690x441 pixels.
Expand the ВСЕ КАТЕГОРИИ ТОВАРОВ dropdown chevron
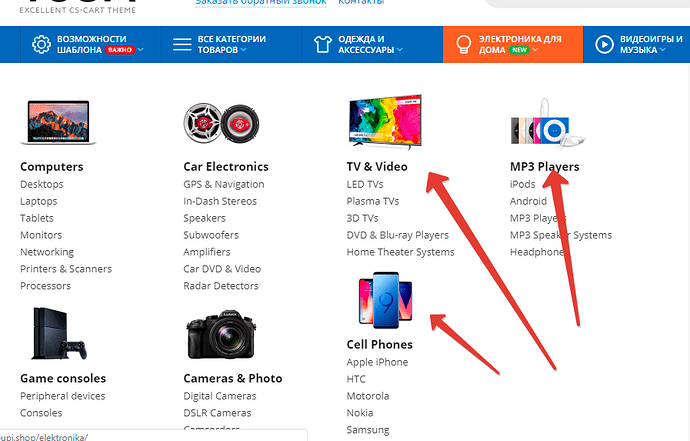tap(243, 50)
